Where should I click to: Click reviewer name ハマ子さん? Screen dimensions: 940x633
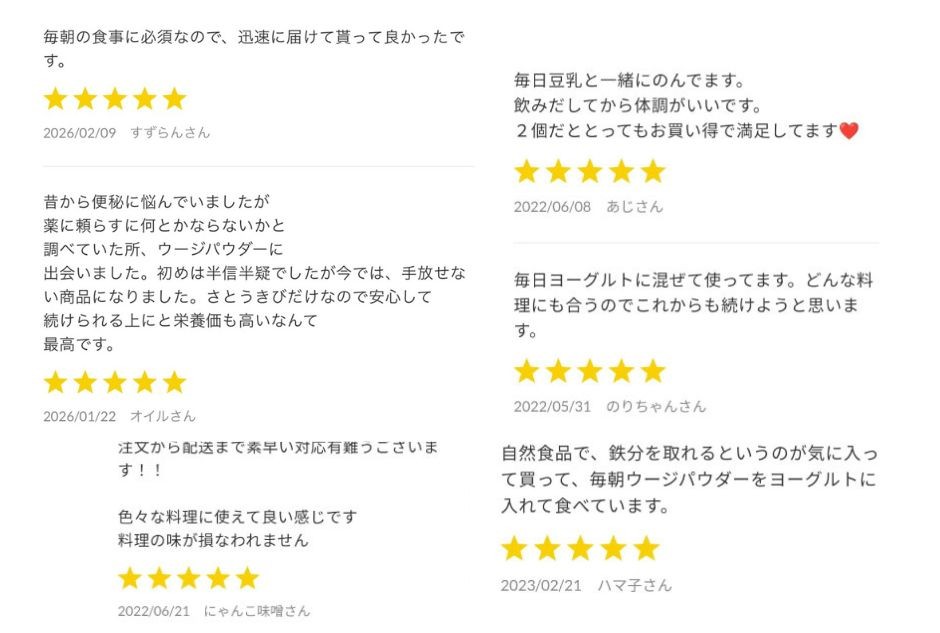[635, 586]
